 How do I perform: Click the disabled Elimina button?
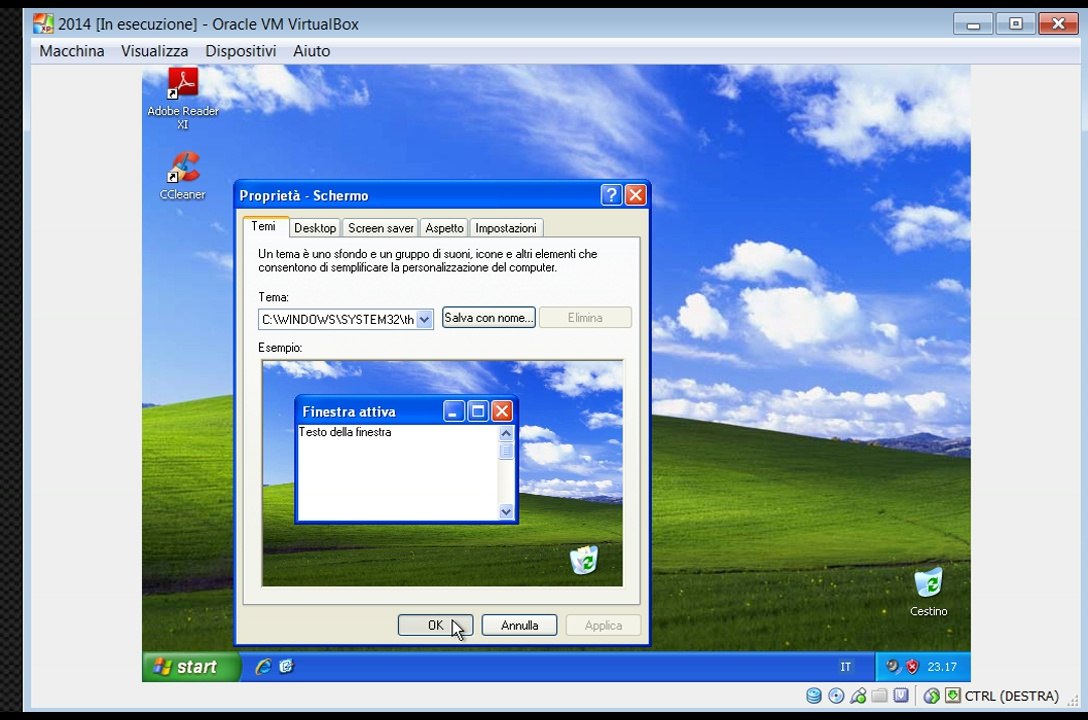585,318
